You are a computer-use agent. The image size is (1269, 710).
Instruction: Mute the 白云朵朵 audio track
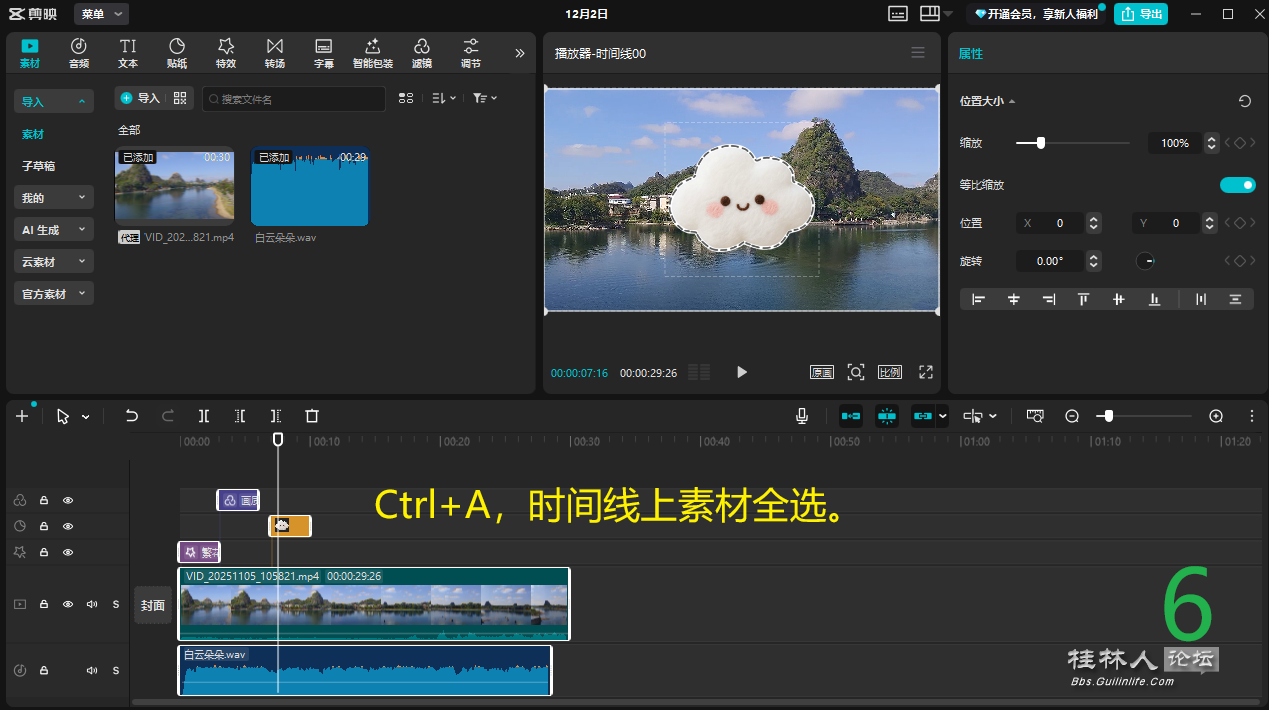pyautogui.click(x=92, y=670)
